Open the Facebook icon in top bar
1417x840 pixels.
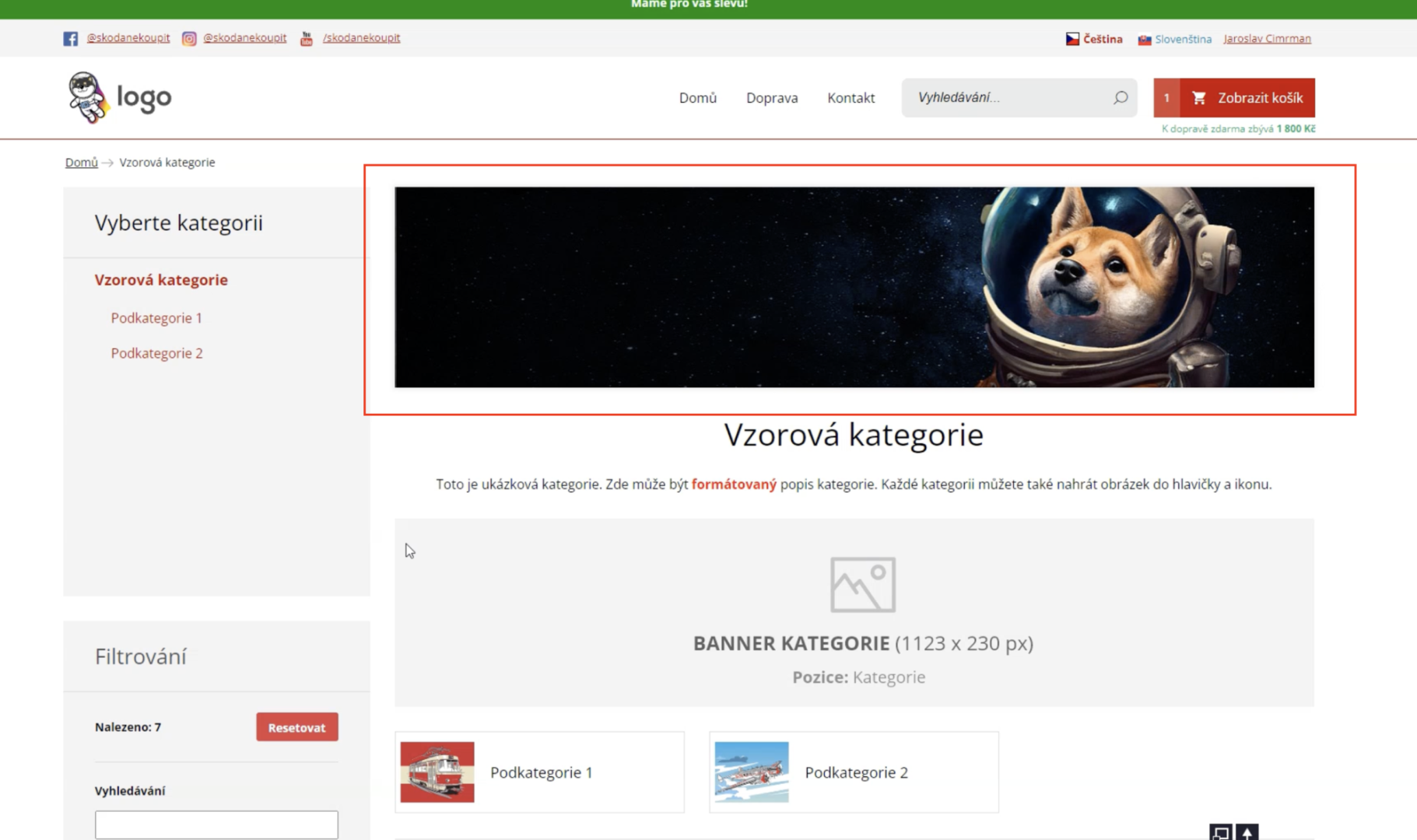click(x=70, y=38)
